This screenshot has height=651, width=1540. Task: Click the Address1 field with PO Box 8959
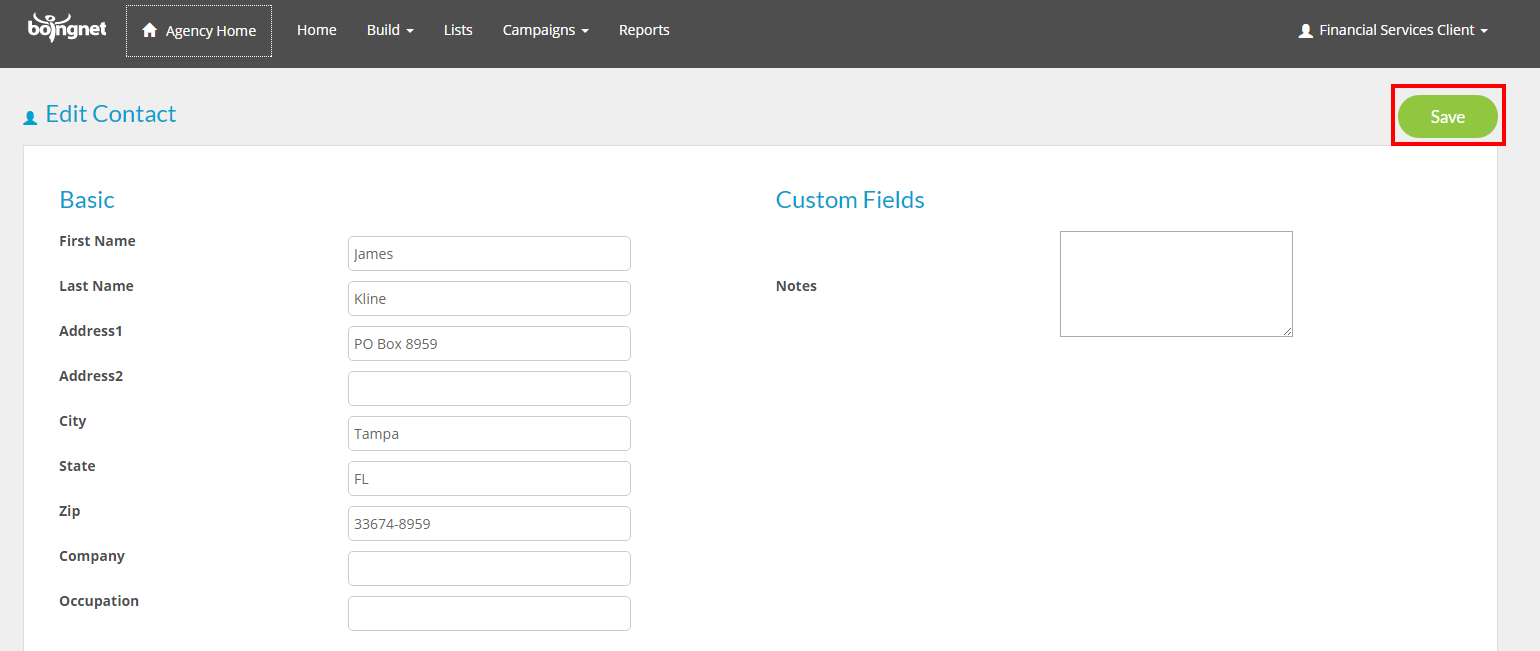pos(489,343)
